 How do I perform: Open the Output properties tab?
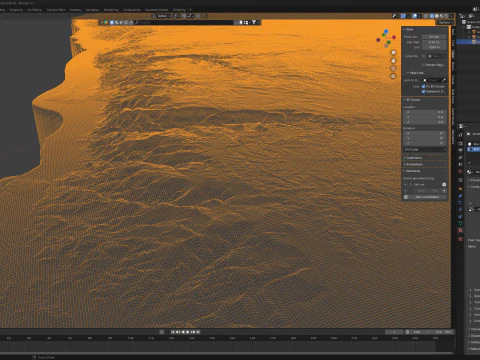pyautogui.click(x=460, y=150)
